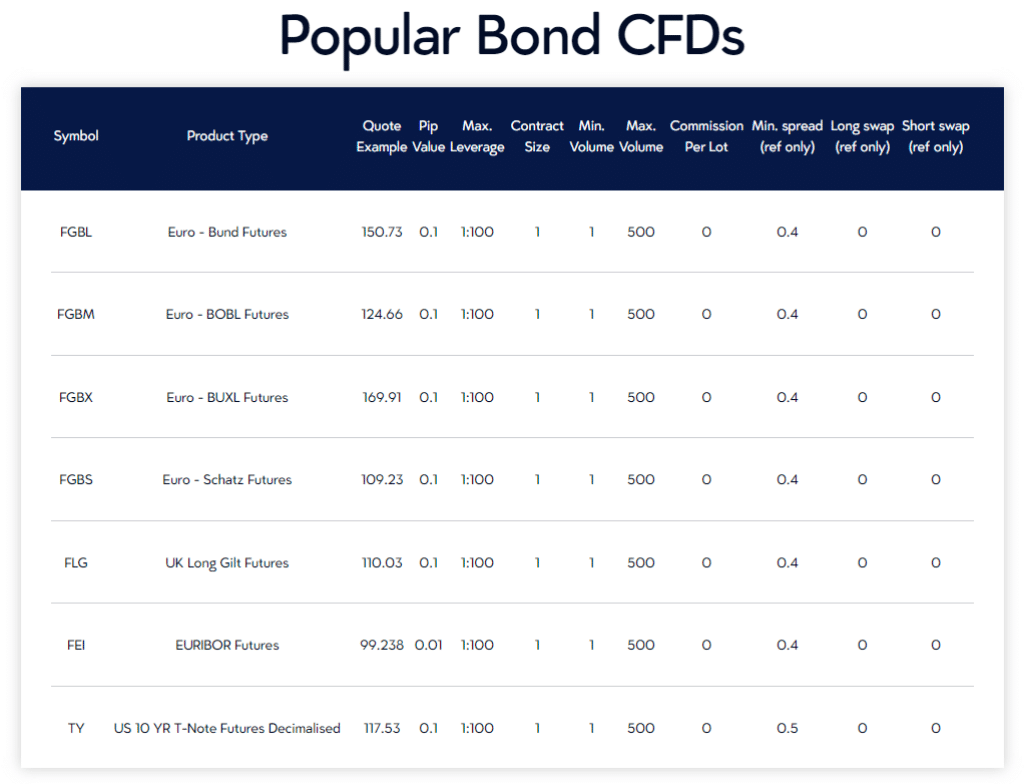Viewport: 1024px width, 784px height.
Task: Click the Popular Bond CFDs heading
Action: 511,37
